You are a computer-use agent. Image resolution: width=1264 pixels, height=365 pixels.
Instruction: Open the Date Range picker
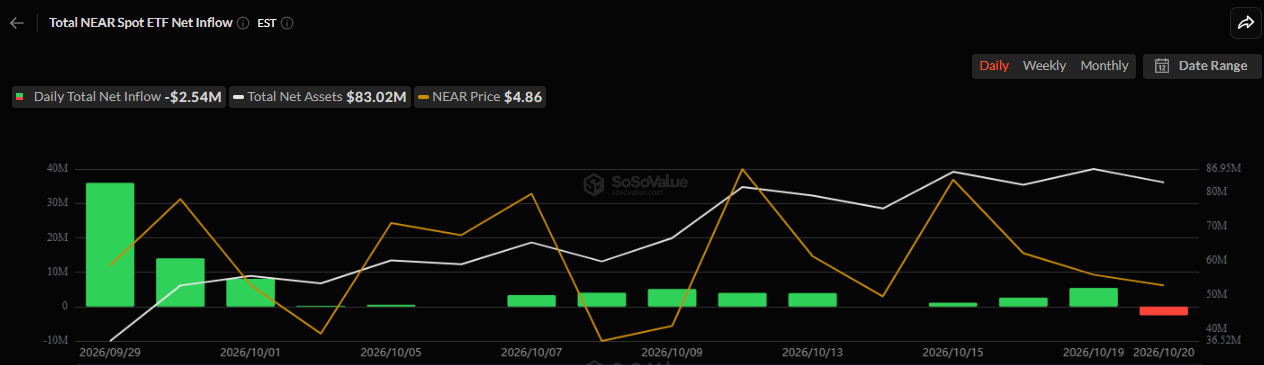(1201, 66)
